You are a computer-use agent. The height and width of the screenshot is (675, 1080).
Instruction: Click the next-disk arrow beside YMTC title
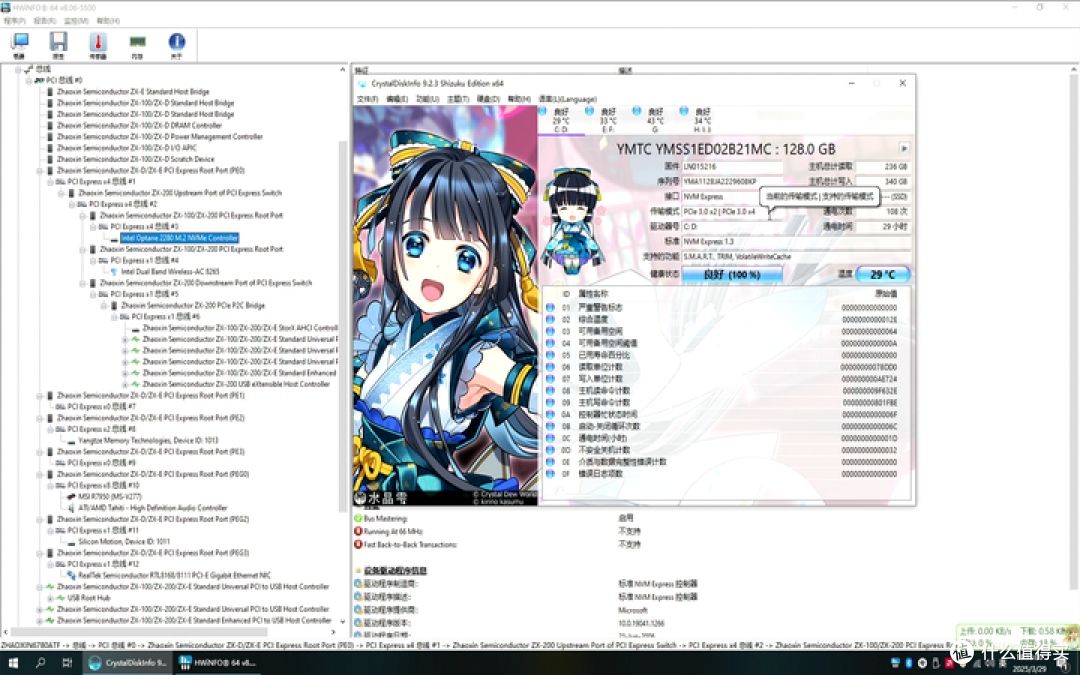click(x=904, y=149)
